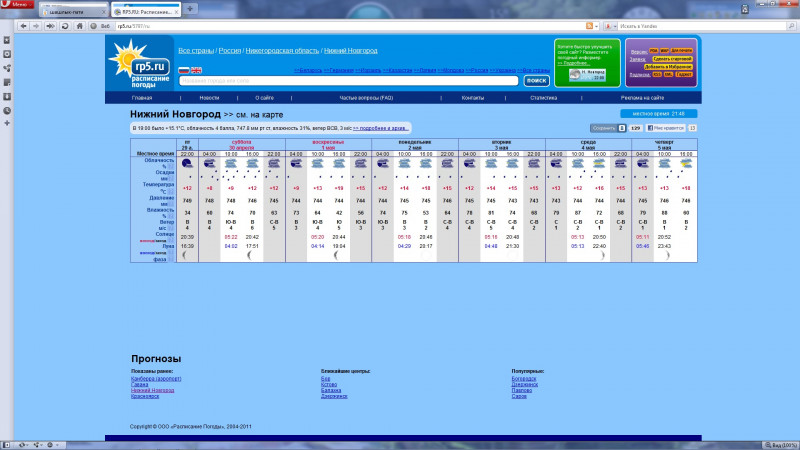Click the Сделать стартовой button

pyautogui.click(x=670, y=59)
